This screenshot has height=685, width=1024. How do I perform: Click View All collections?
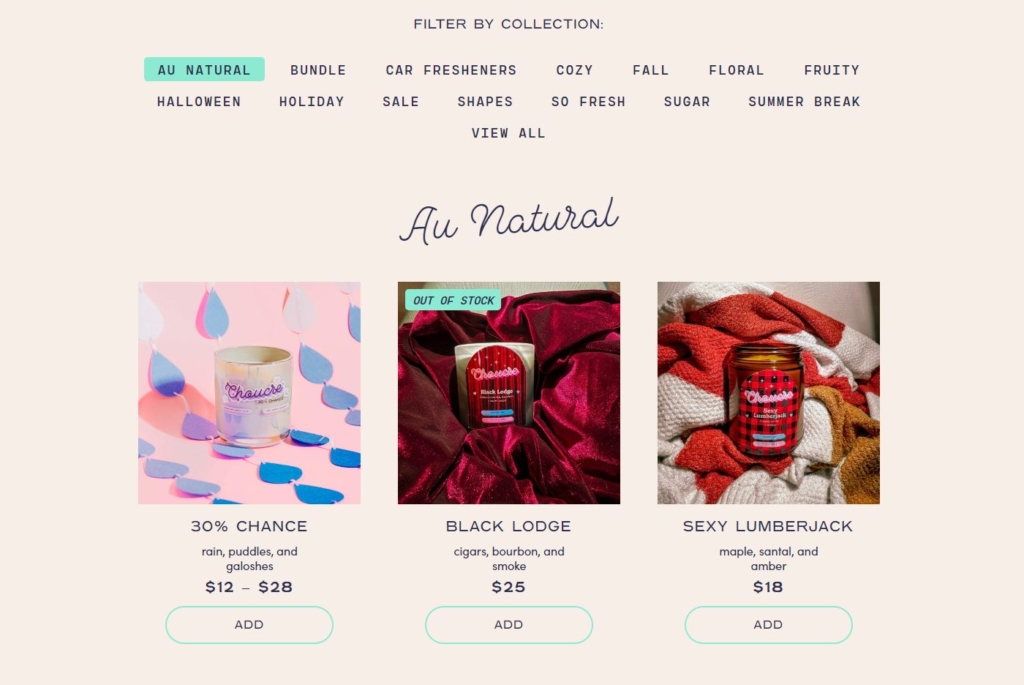[509, 133]
